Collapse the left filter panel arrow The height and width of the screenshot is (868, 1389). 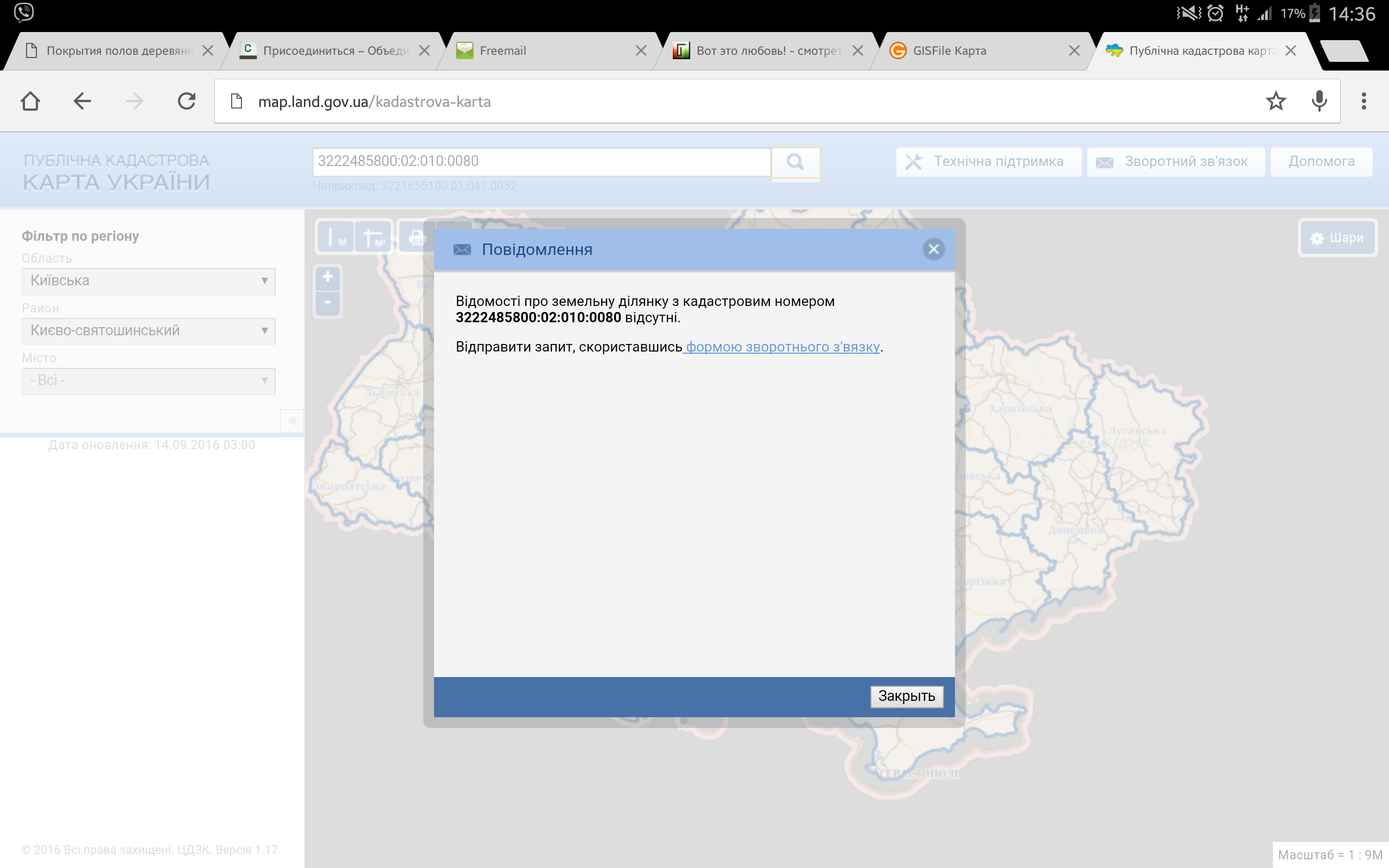(x=291, y=421)
